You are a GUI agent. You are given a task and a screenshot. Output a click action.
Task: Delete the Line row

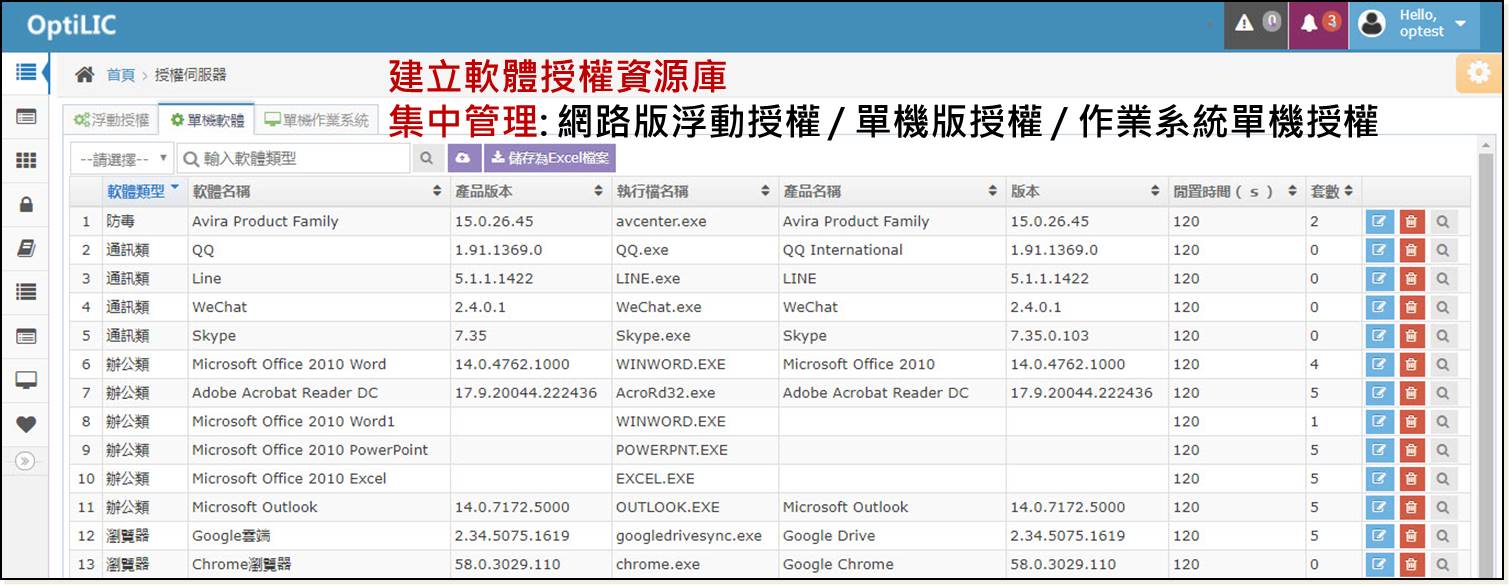(x=1411, y=279)
